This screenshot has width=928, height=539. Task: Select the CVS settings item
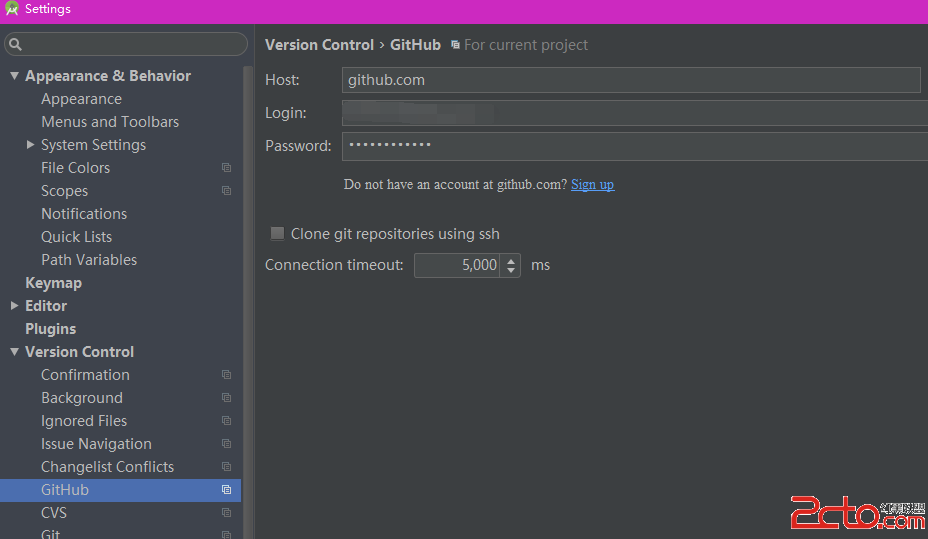click(x=54, y=512)
